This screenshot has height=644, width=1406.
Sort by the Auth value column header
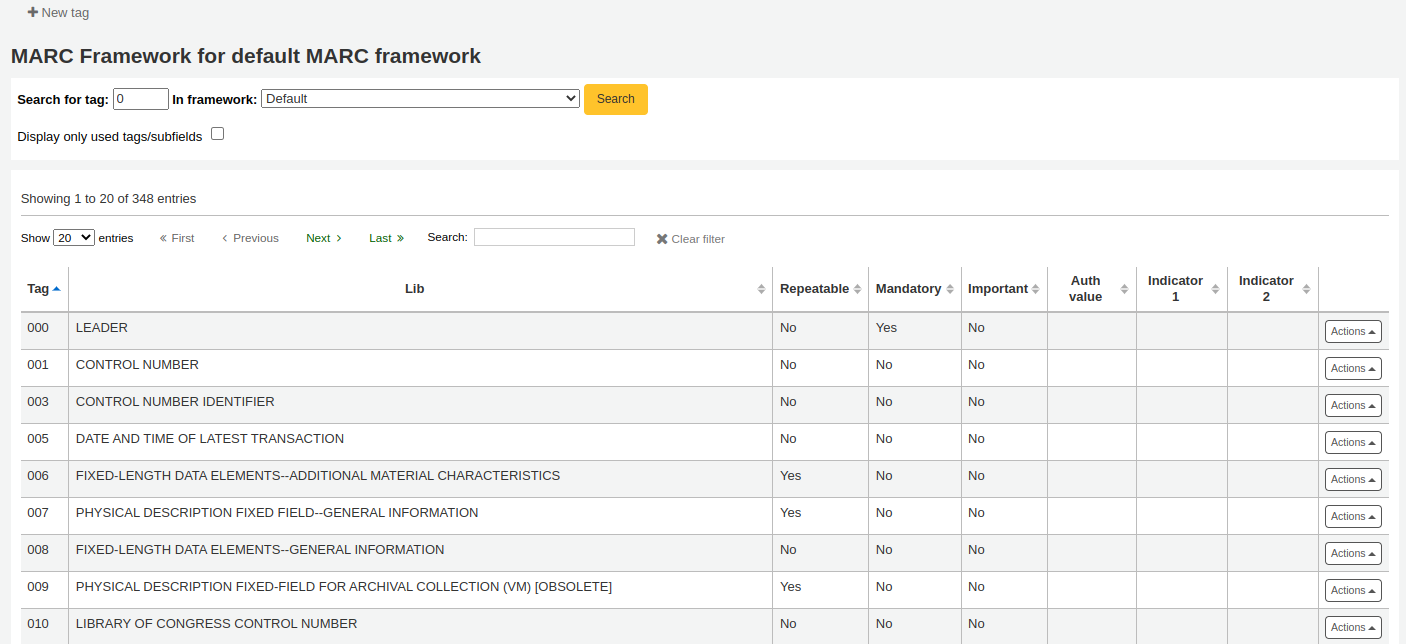[x=1091, y=289]
